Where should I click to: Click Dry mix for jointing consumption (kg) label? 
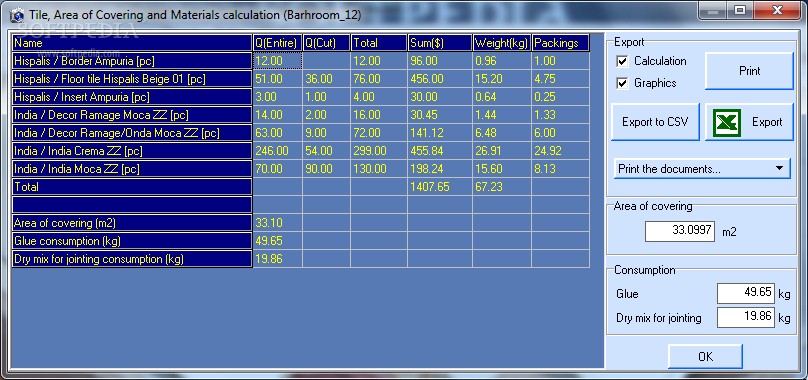coord(132,259)
